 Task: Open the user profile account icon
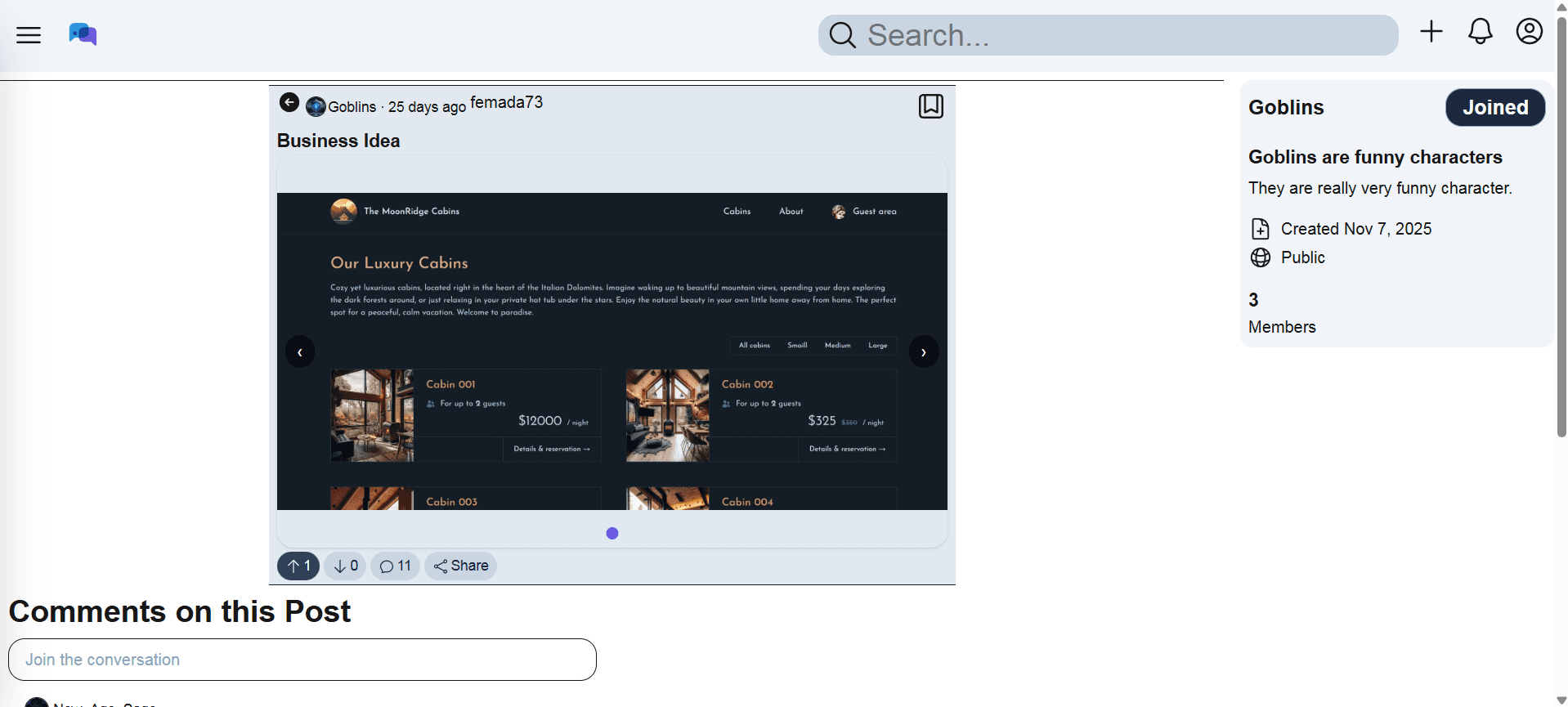[x=1530, y=32]
